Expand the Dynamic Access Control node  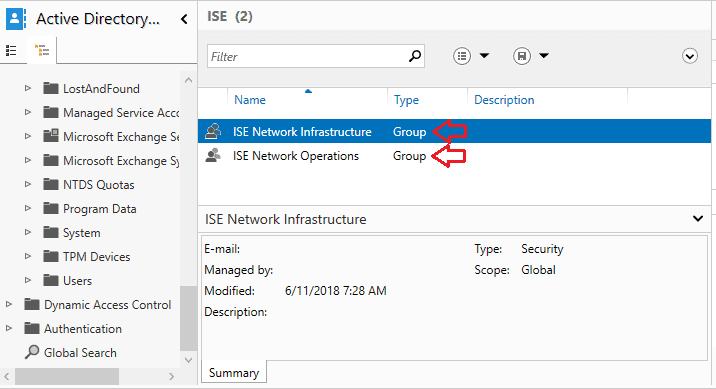9,304
